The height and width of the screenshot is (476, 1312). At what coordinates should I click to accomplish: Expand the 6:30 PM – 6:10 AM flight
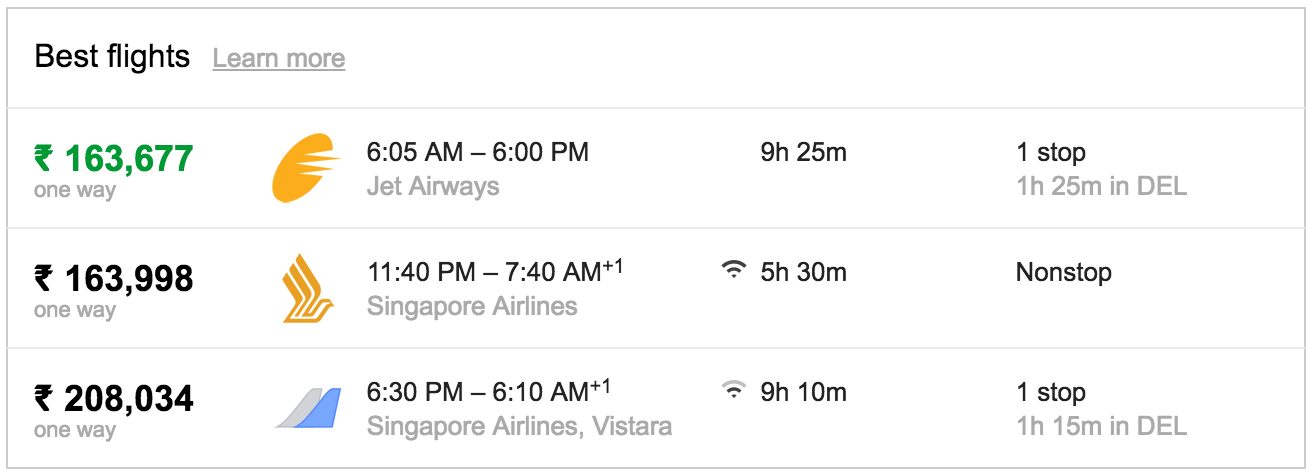coord(656,408)
